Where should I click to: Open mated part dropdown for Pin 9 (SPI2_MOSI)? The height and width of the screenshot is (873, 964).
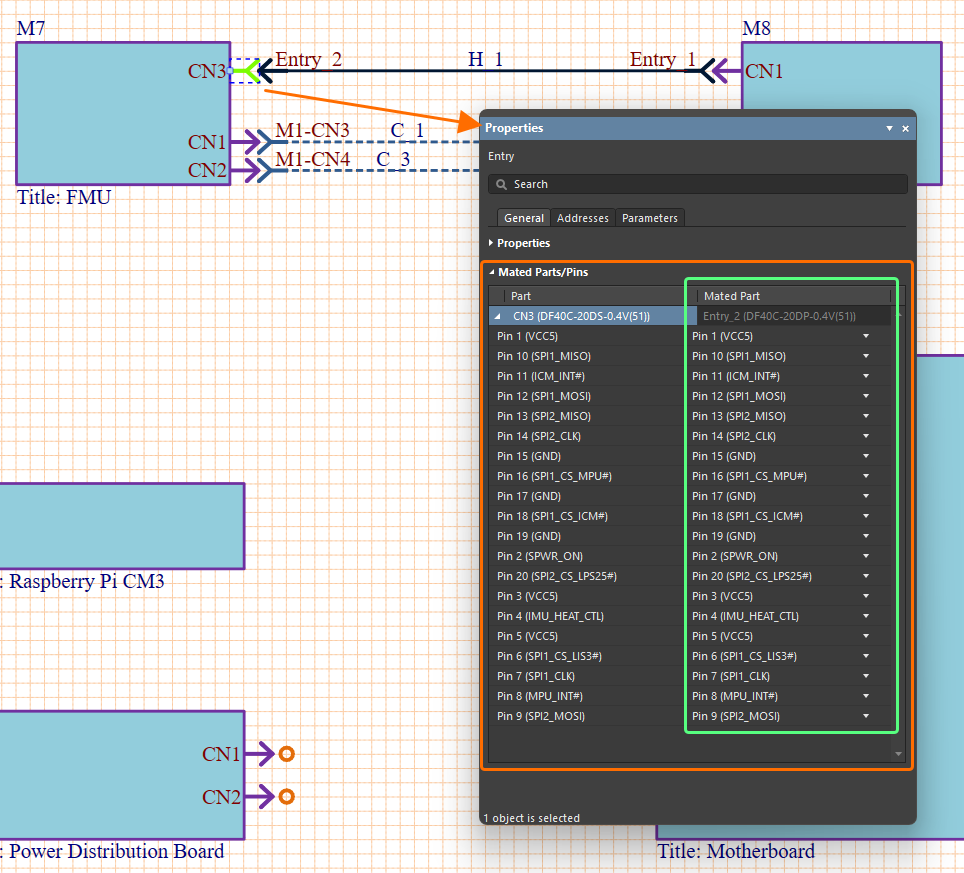click(866, 716)
